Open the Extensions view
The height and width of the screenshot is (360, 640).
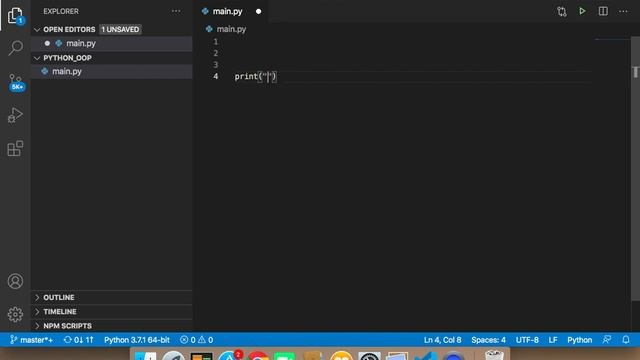(15, 148)
